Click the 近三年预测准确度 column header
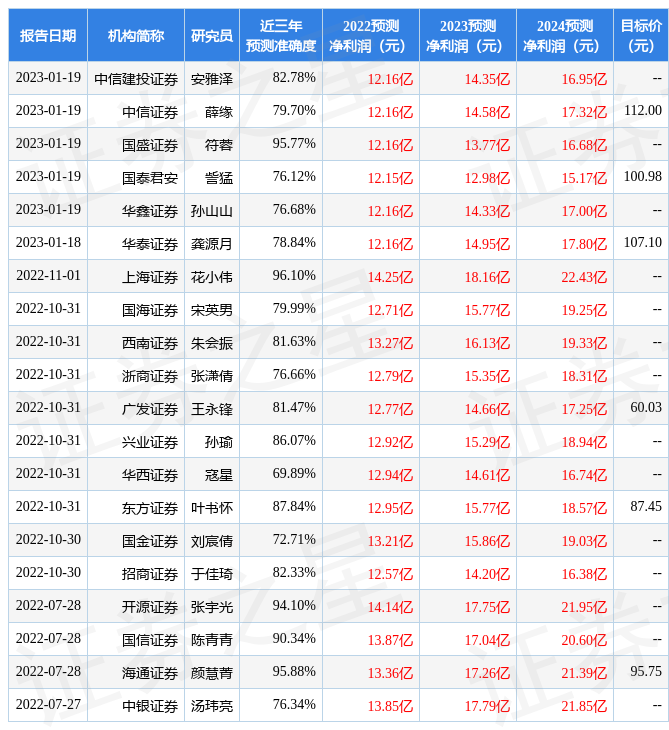Image resolution: width=669 pixels, height=730 pixels. (x=281, y=35)
